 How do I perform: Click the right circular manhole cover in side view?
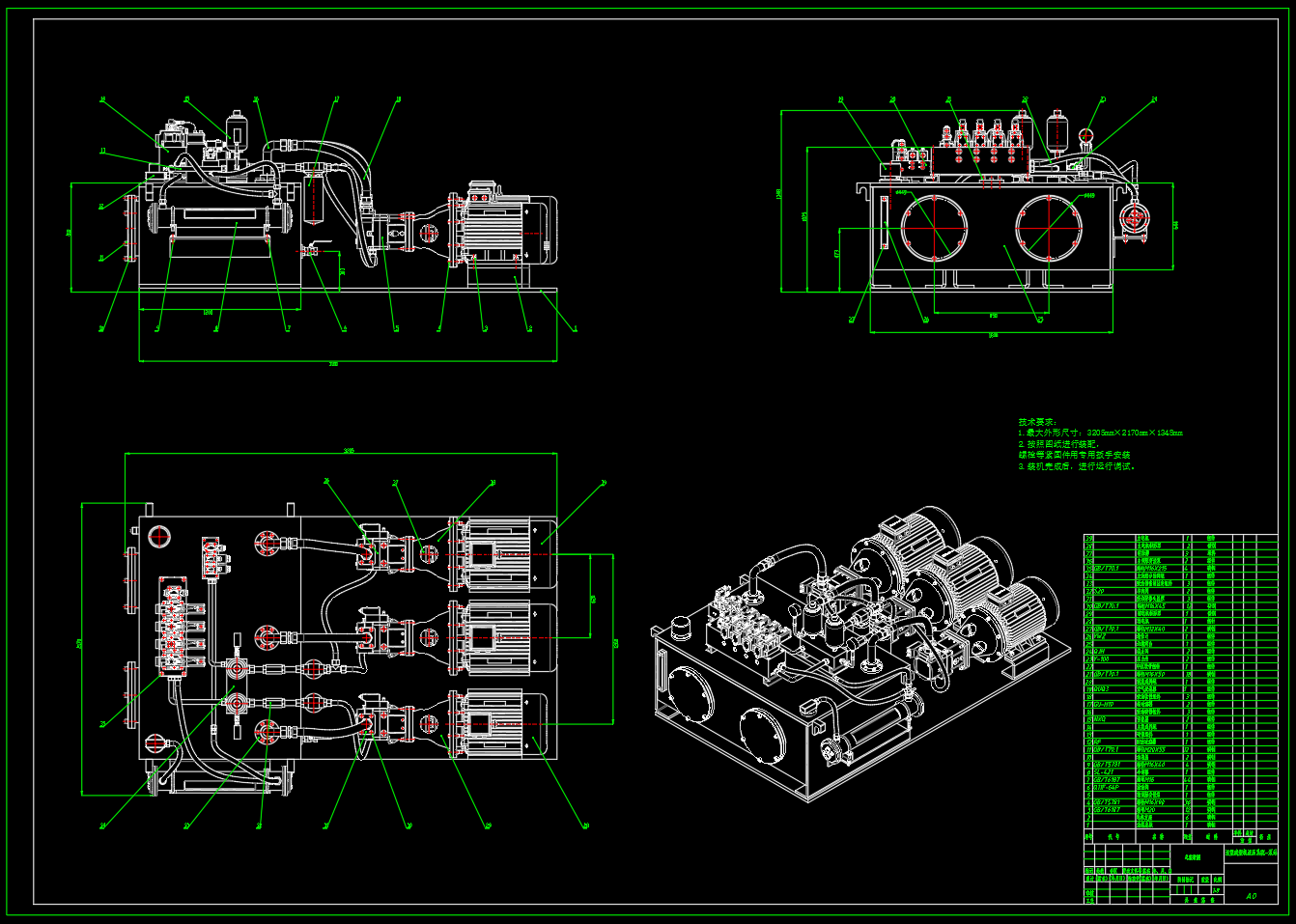[1049, 227]
